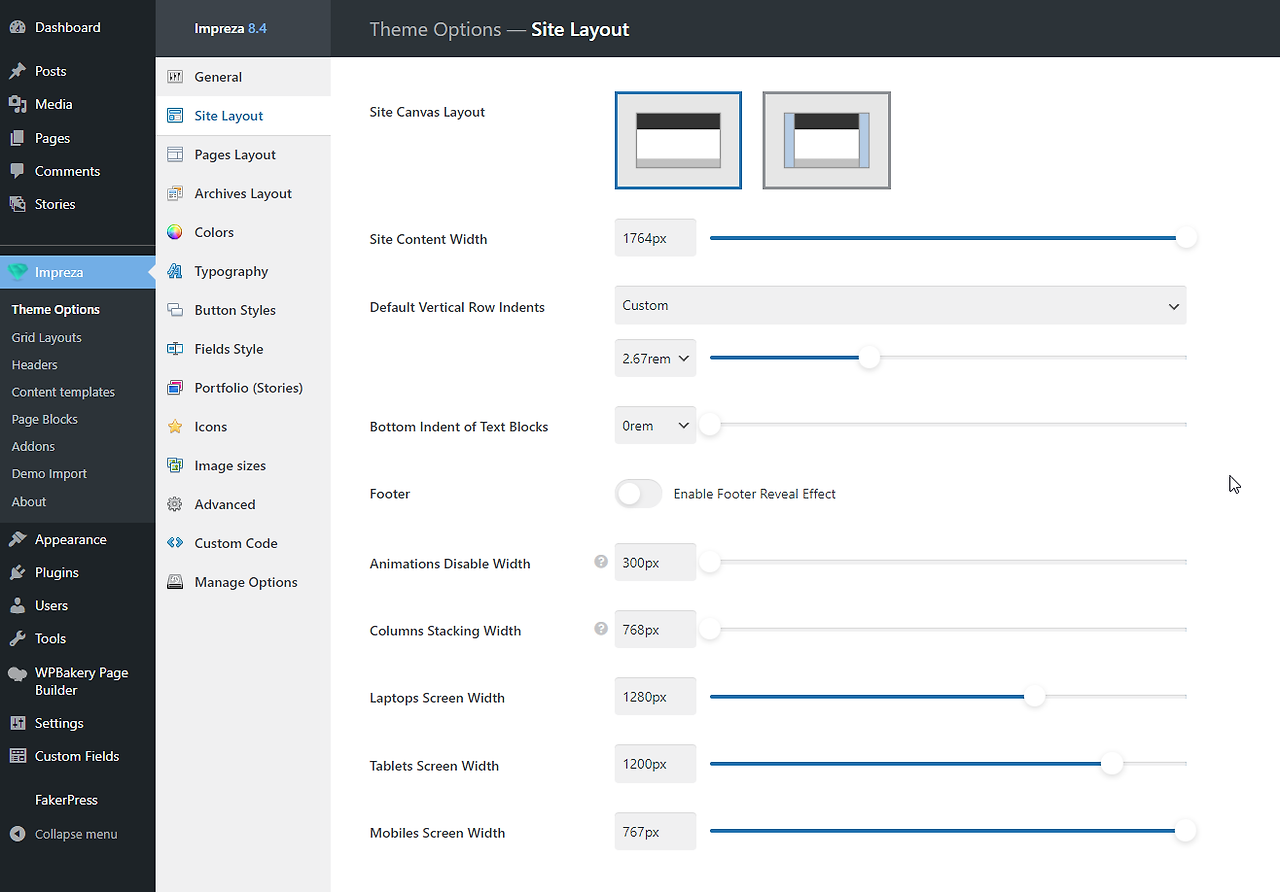
Task: Open the Theme Options submenu item
Action: click(56, 310)
